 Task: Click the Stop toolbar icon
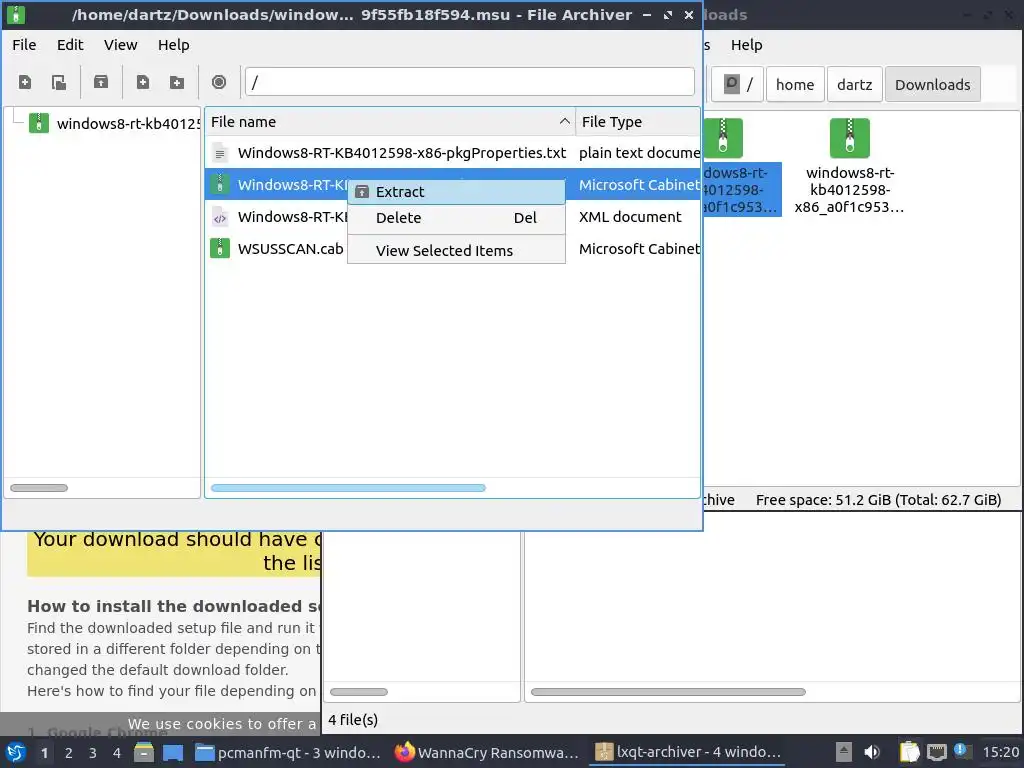click(219, 82)
